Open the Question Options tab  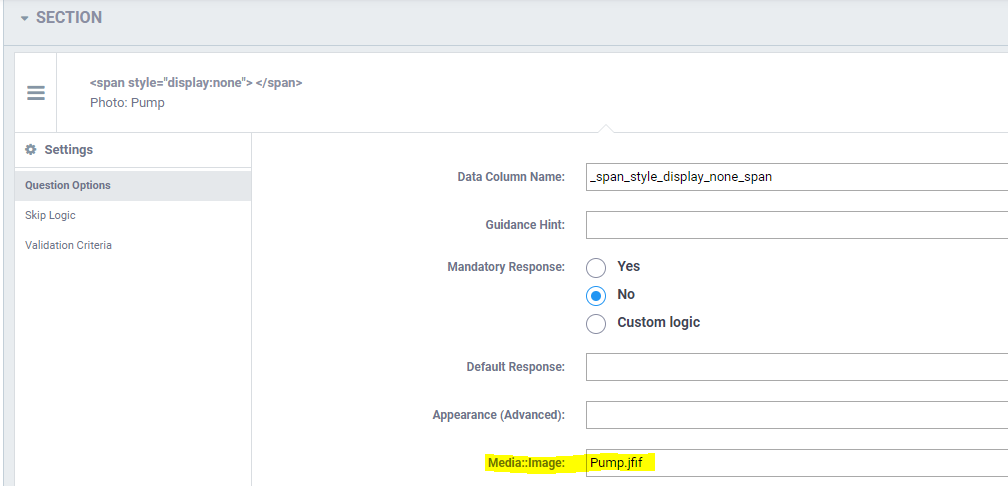[68, 185]
